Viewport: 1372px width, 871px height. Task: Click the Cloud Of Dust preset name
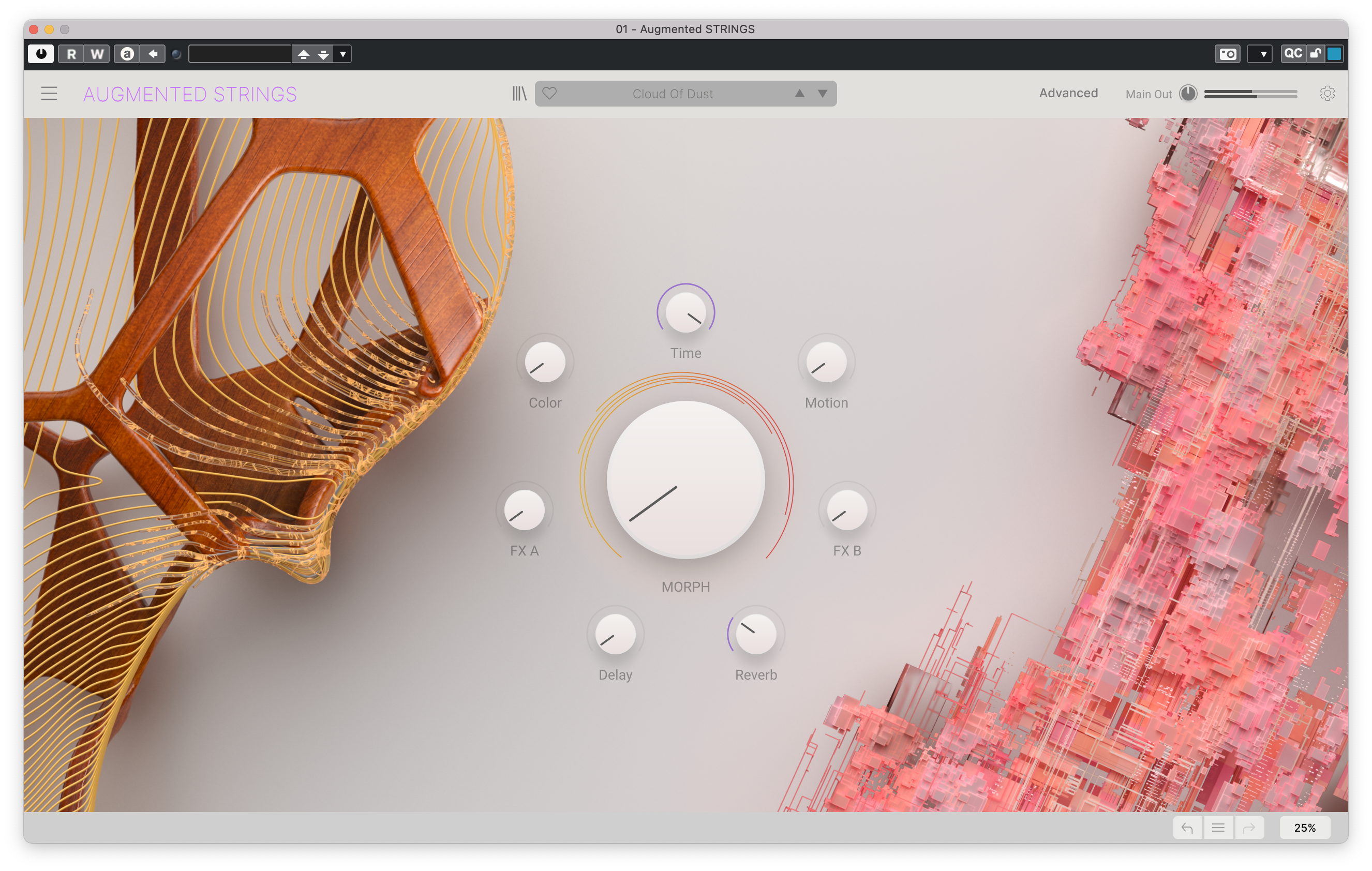point(673,94)
